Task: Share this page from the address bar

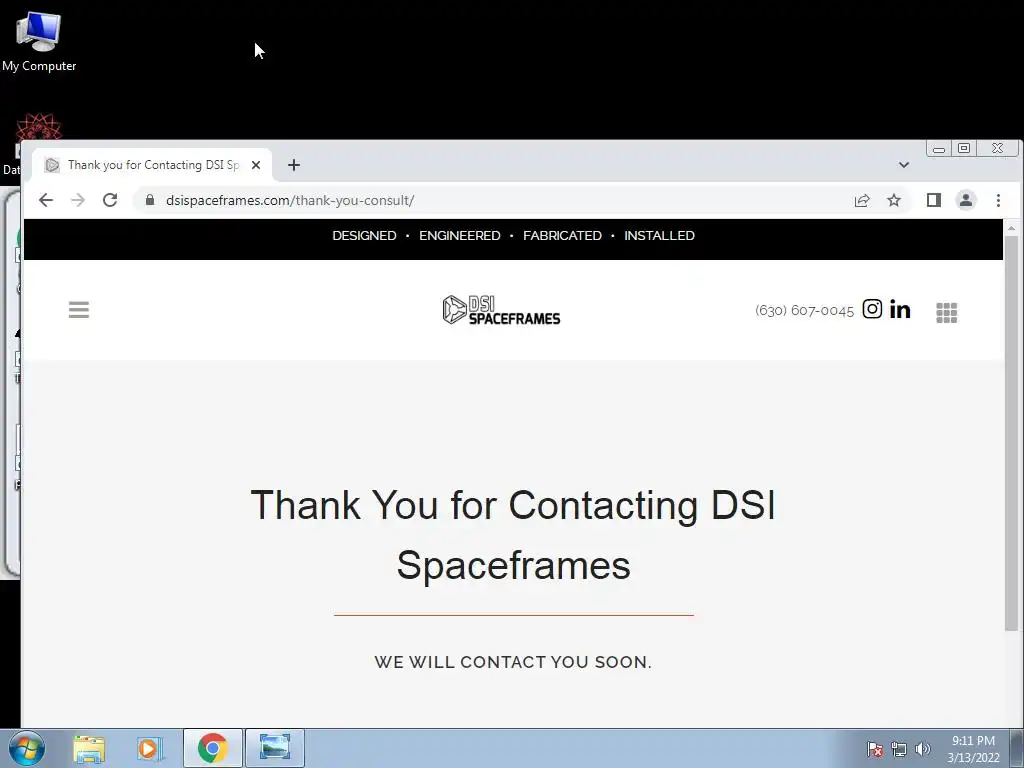Action: [x=862, y=200]
